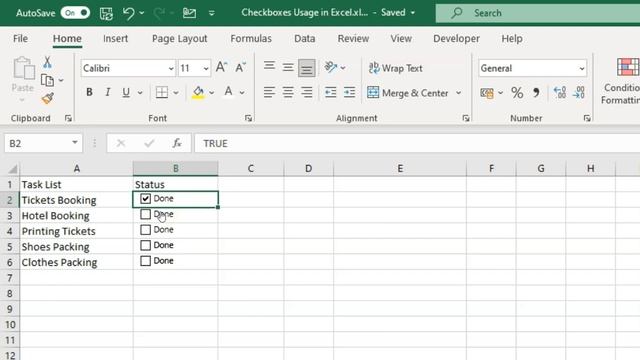This screenshot has height=360, width=640.
Task: Switch to the Page Layout tab
Action: coord(180,38)
